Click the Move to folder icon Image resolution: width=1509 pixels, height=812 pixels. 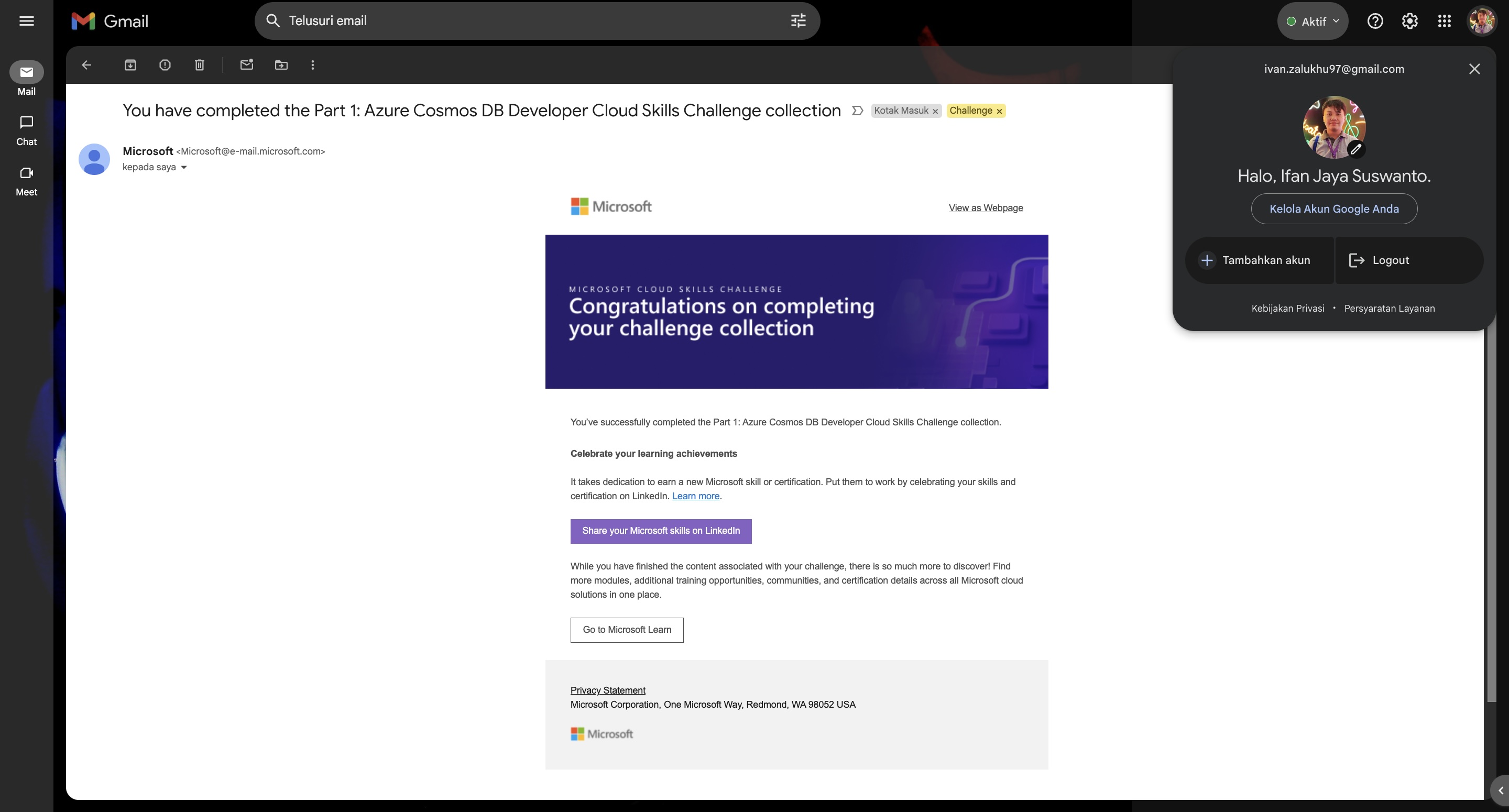coord(281,65)
